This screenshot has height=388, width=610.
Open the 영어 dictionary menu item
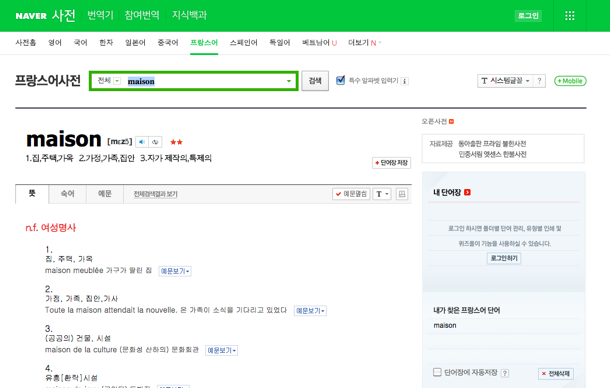[x=55, y=42]
